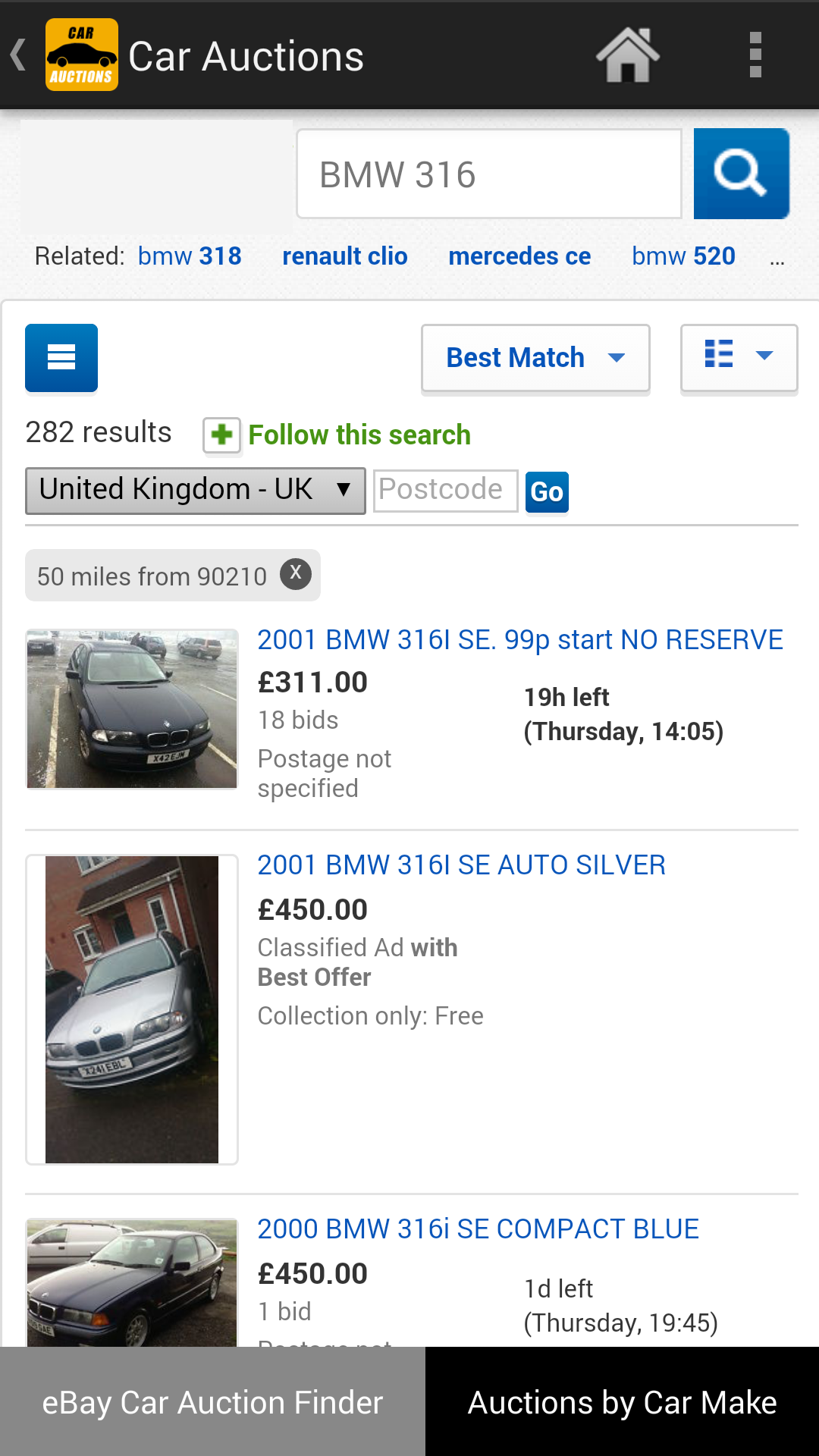The width and height of the screenshot is (819, 1456).
Task: Expand the United Kingdom - UK country selector
Action: 196,490
